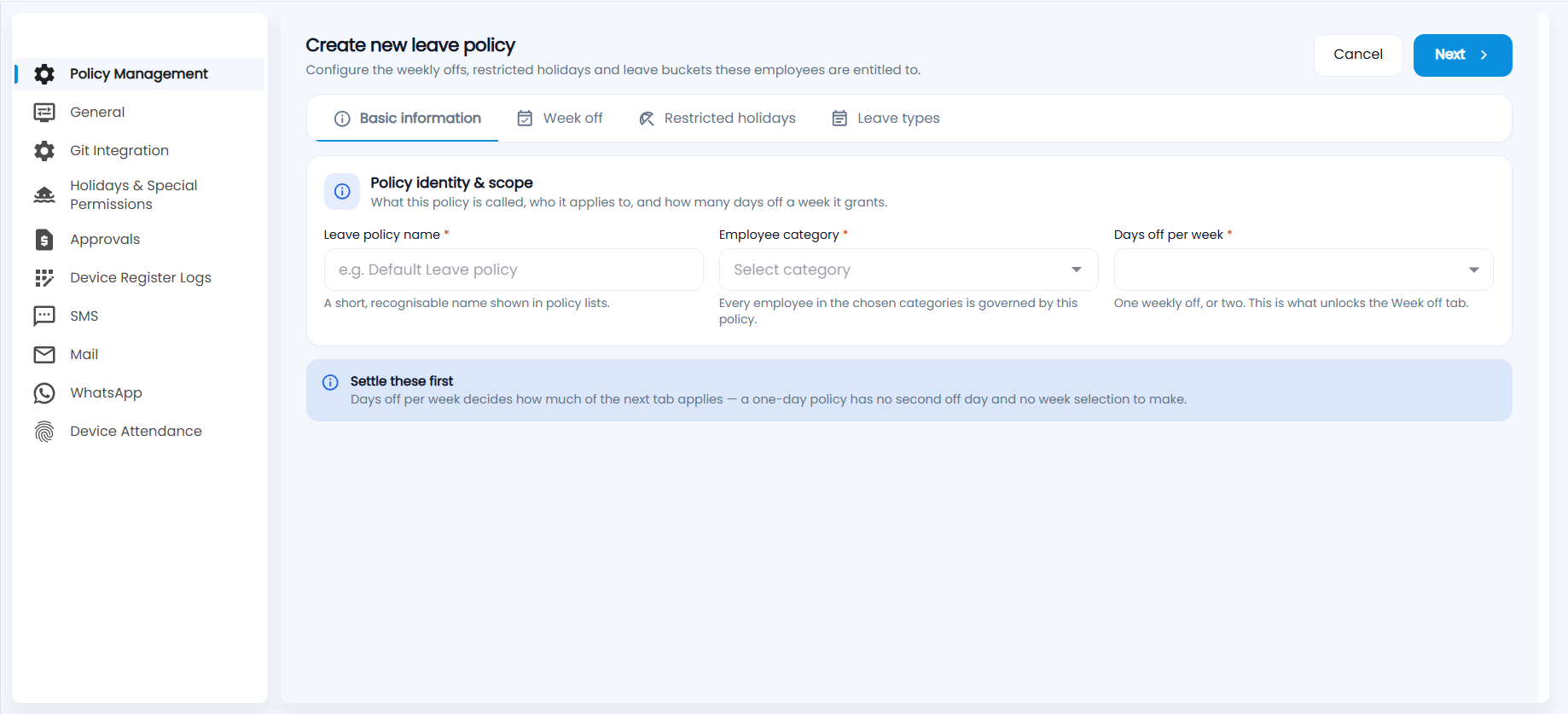Screen dimensions: 1568x714
Task: Go to Holidays & Special Permissions
Action: (x=140, y=195)
